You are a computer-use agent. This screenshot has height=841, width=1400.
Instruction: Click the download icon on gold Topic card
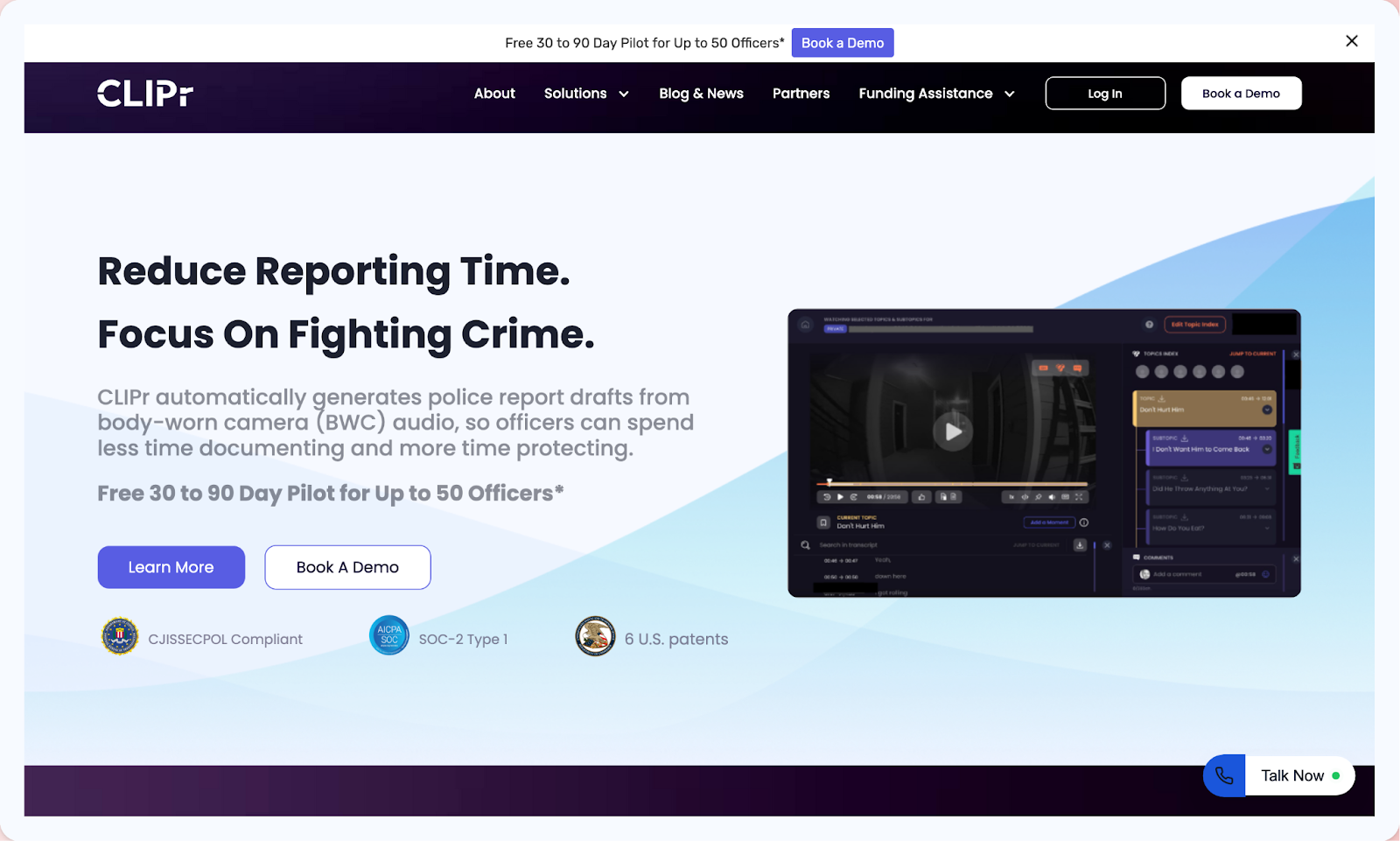pyautogui.click(x=1161, y=399)
